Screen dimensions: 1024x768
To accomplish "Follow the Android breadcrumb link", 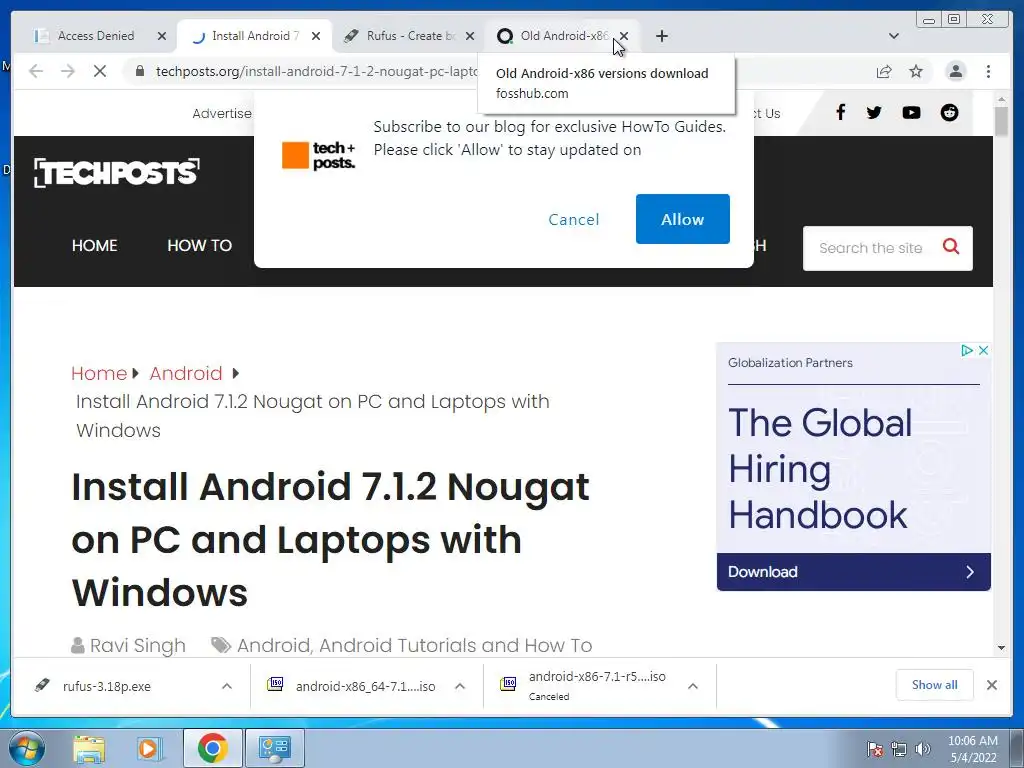I will 185,373.
